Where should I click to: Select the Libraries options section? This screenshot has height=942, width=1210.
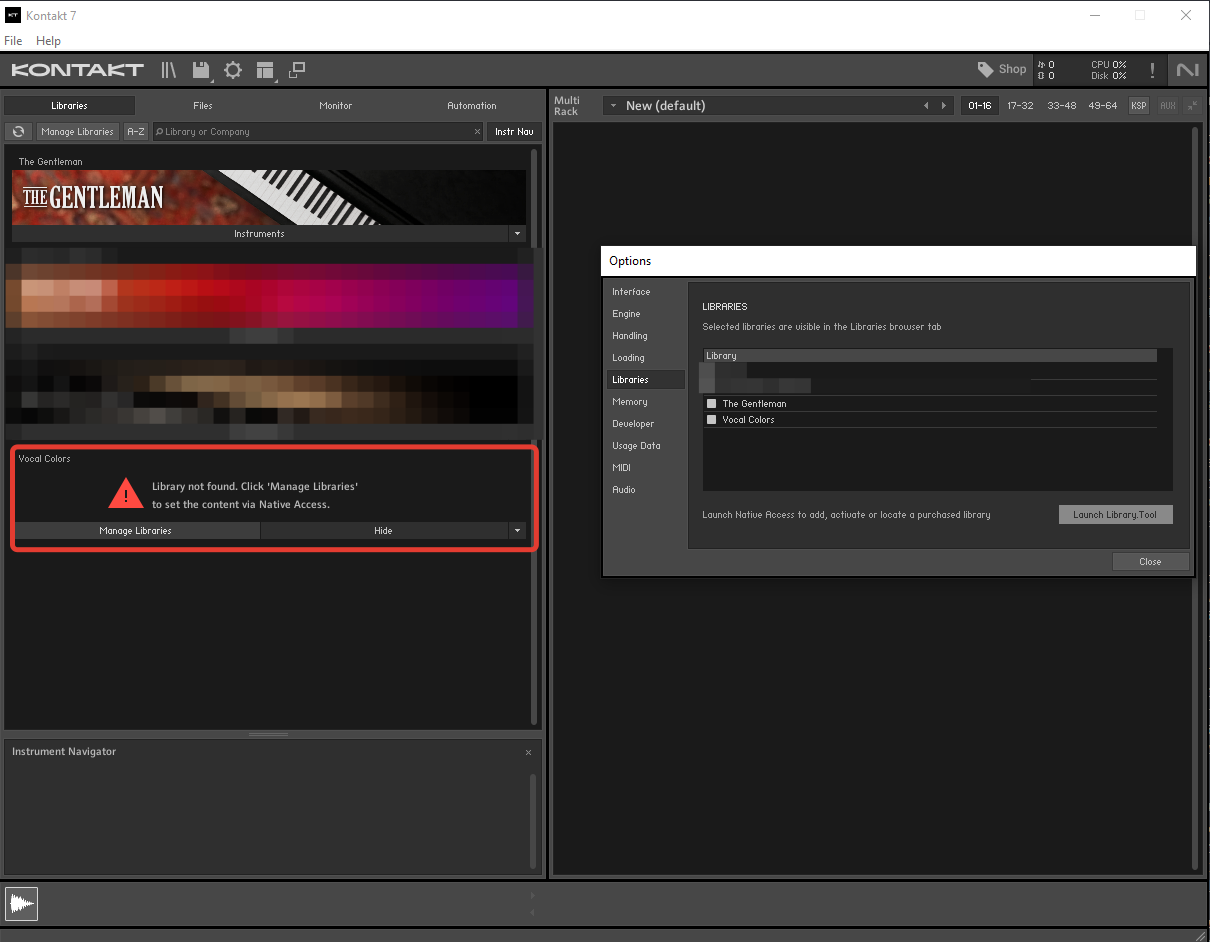click(645, 380)
